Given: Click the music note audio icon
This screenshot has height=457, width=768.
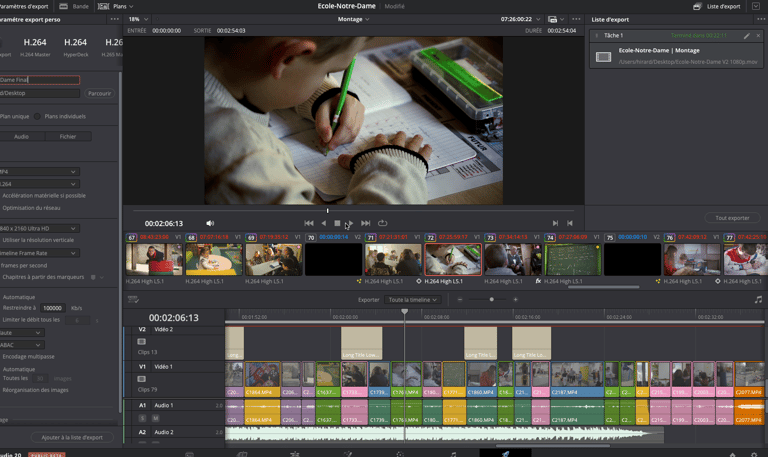Looking at the screenshot, I should (758, 299).
